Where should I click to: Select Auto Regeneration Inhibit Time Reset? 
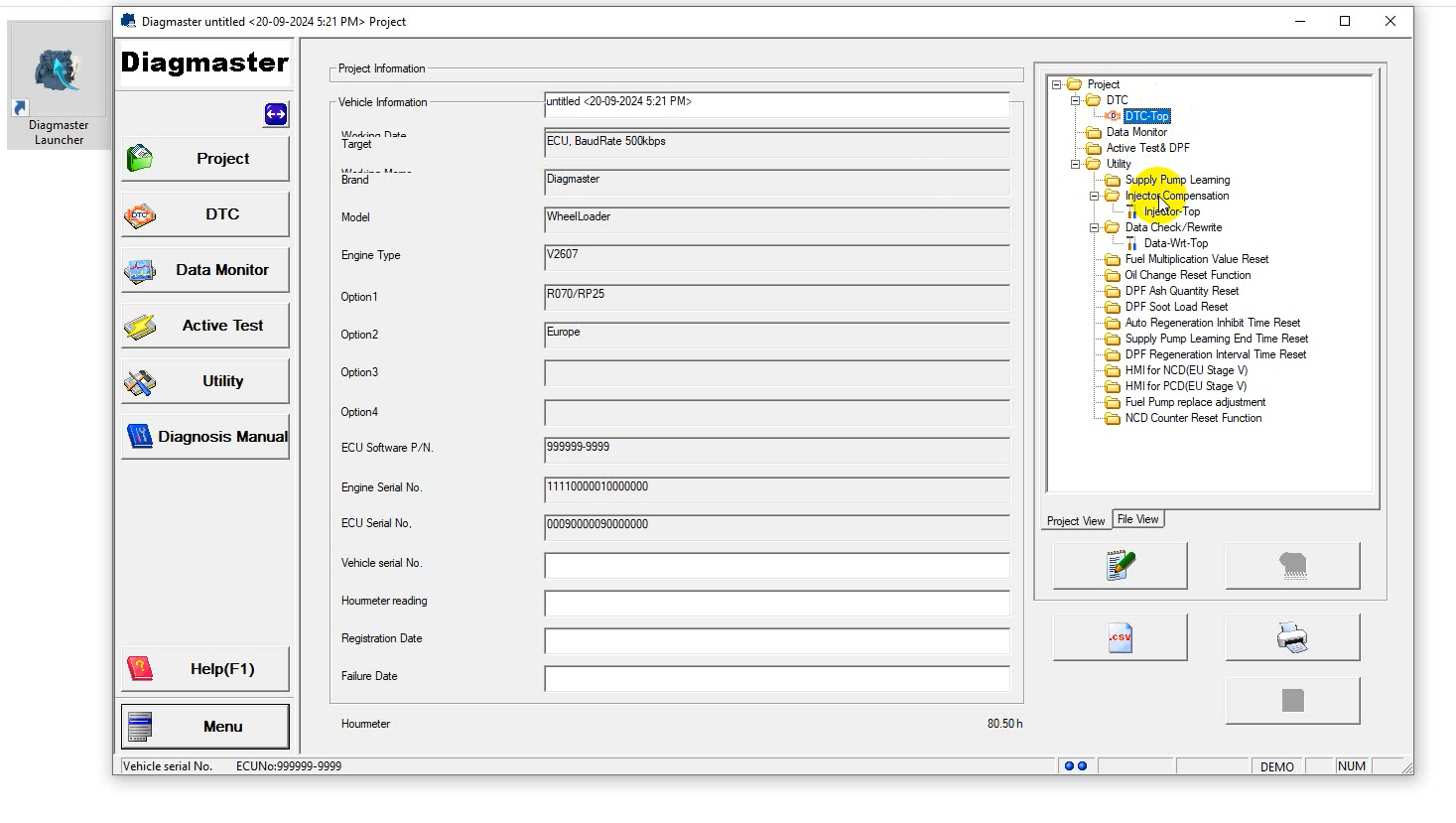1212,323
